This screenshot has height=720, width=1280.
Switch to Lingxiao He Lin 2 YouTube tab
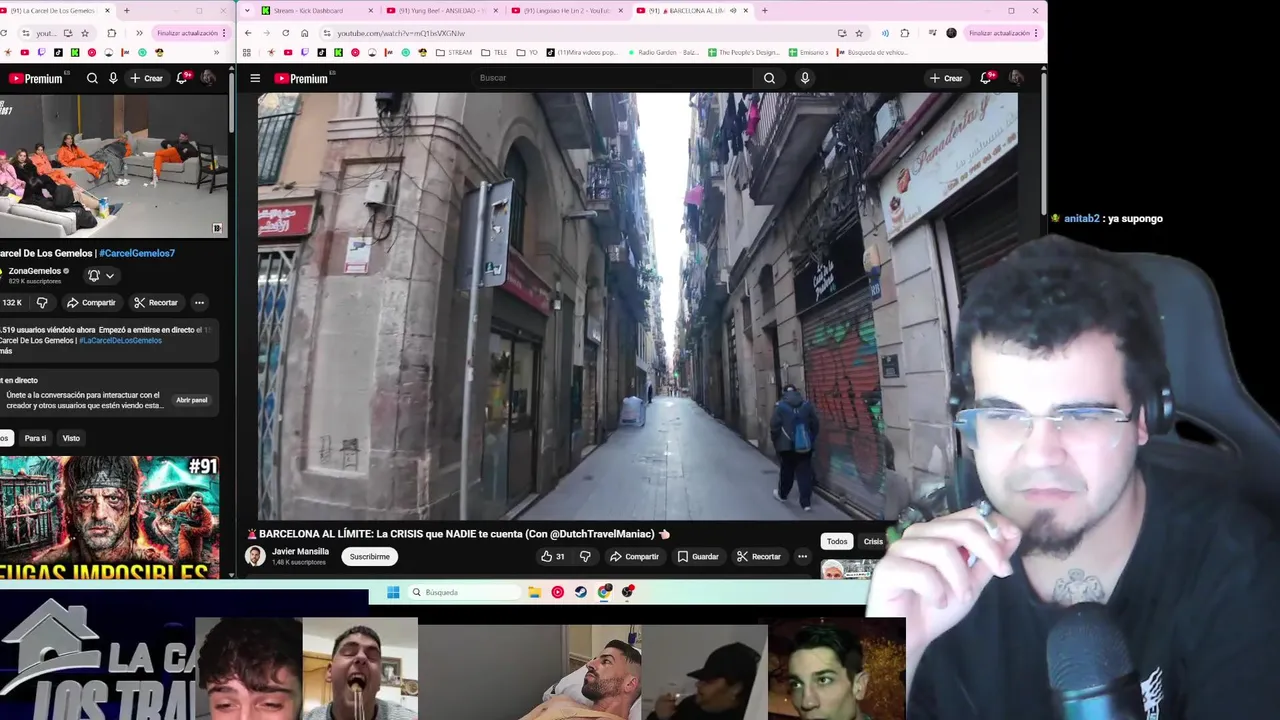(x=567, y=10)
